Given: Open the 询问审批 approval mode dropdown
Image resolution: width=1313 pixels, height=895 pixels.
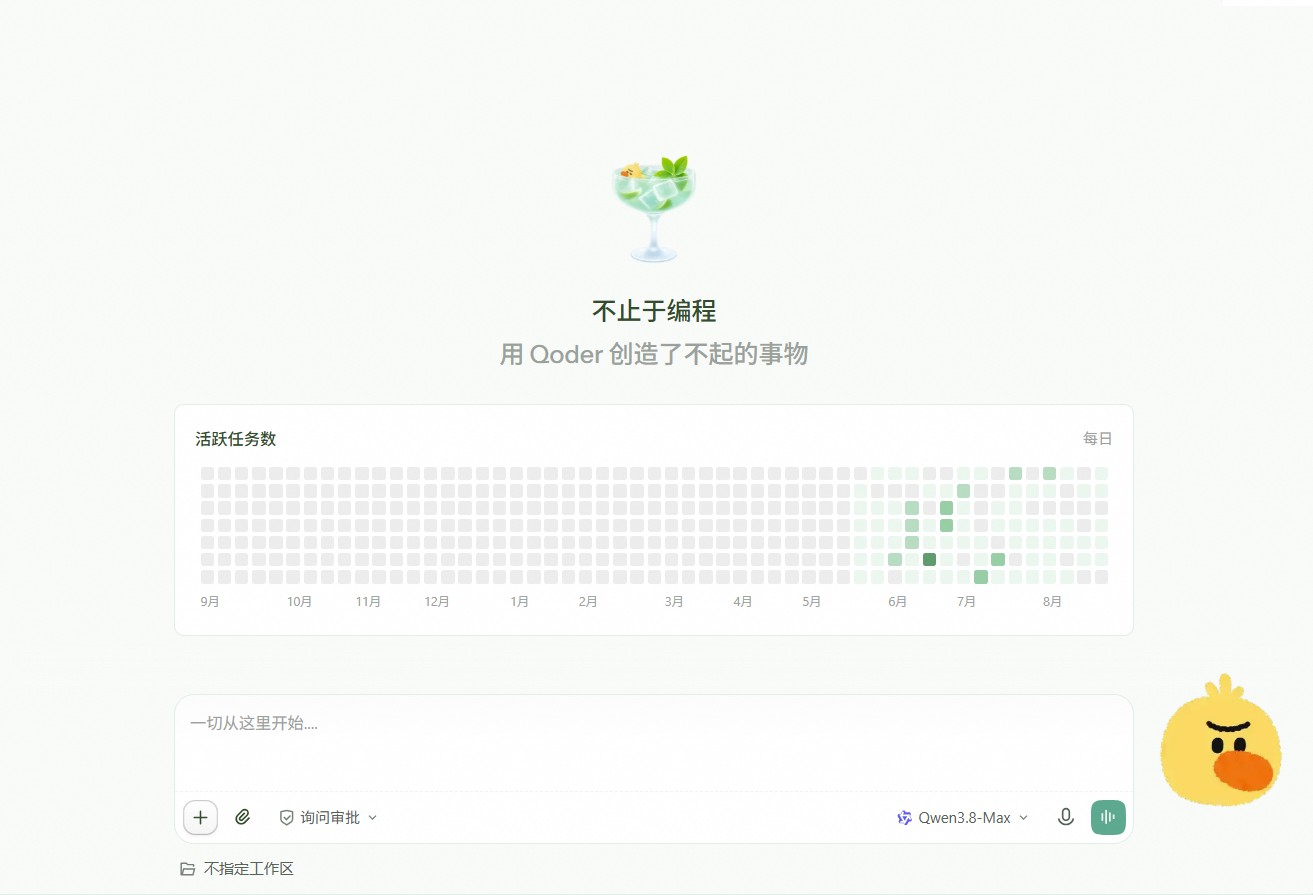Looking at the screenshot, I should pos(328,817).
